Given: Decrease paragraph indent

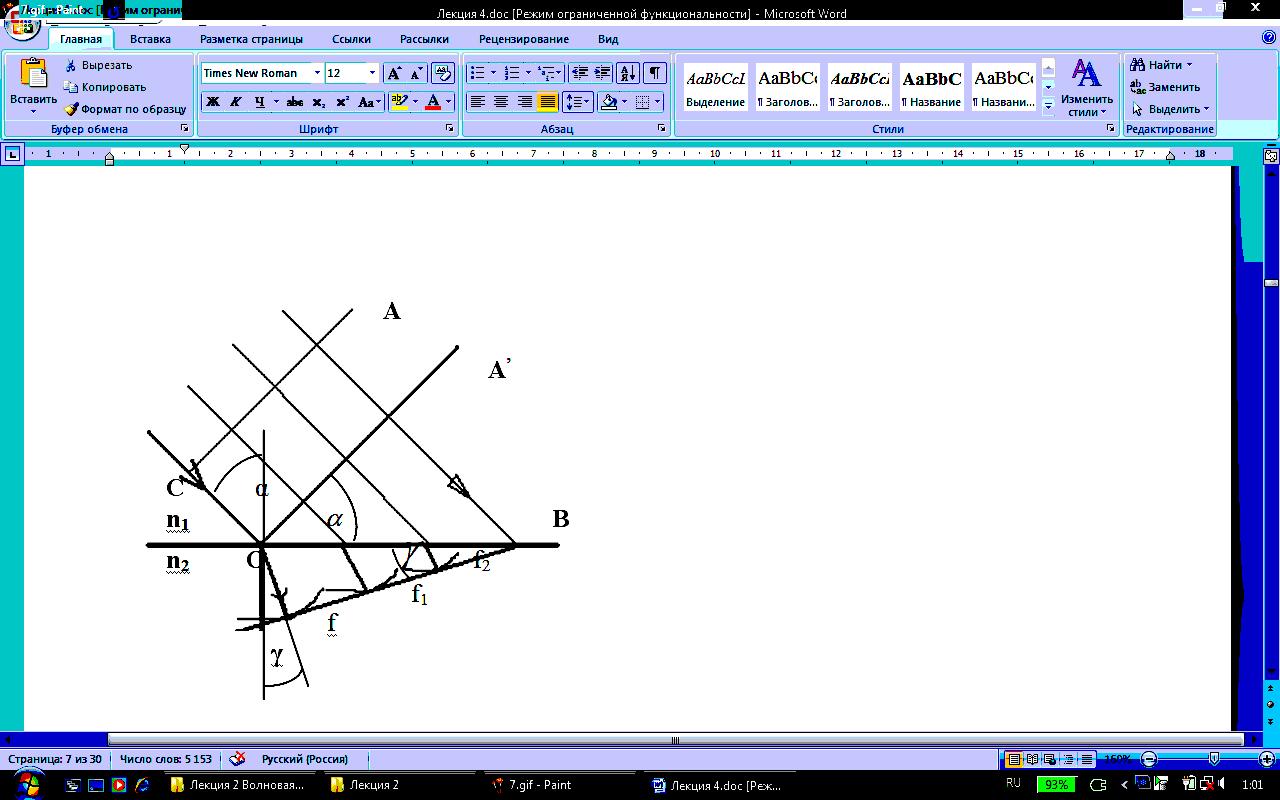Looking at the screenshot, I should point(579,73).
